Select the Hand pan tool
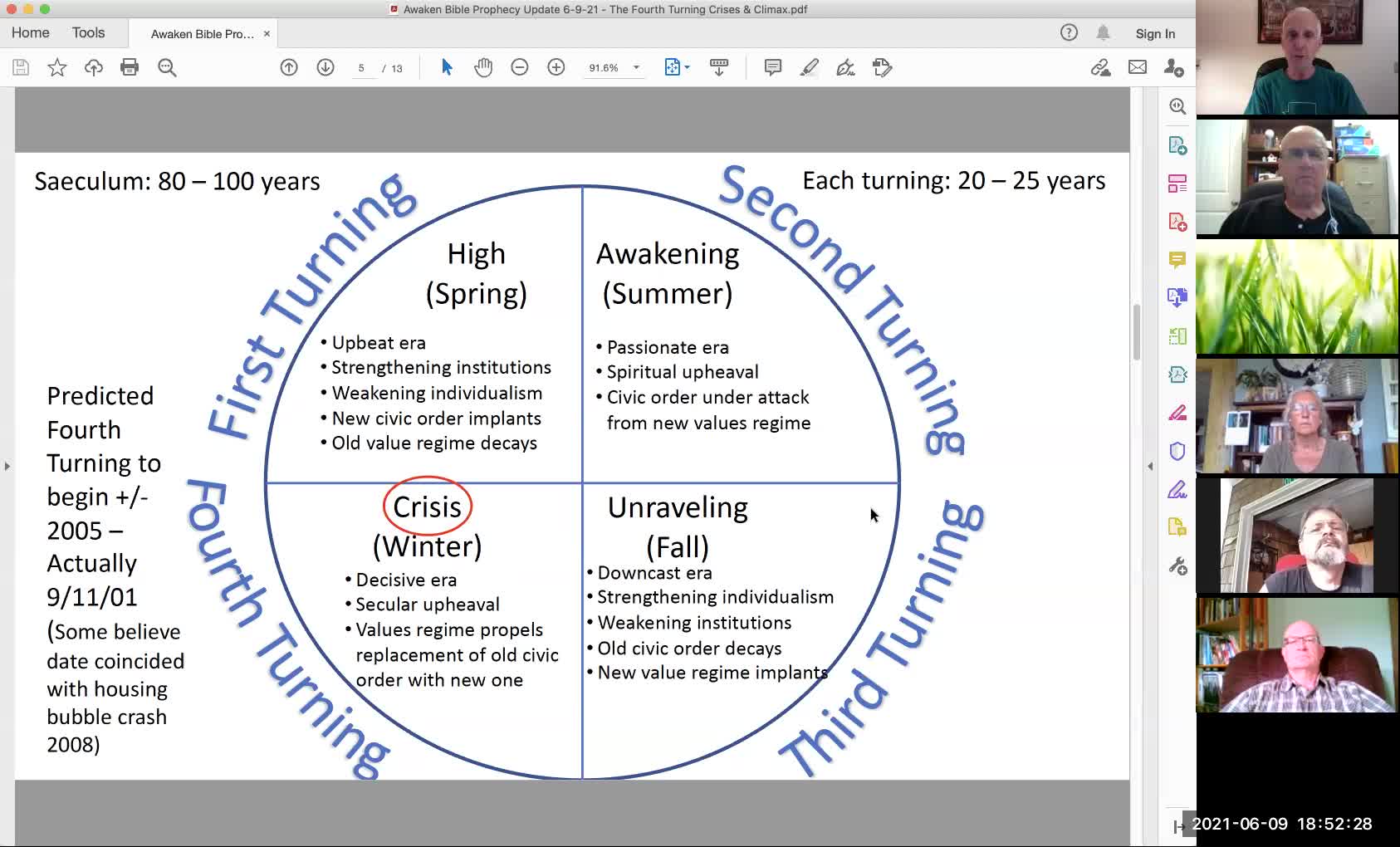Screen dimensions: 1400x847 [483, 67]
